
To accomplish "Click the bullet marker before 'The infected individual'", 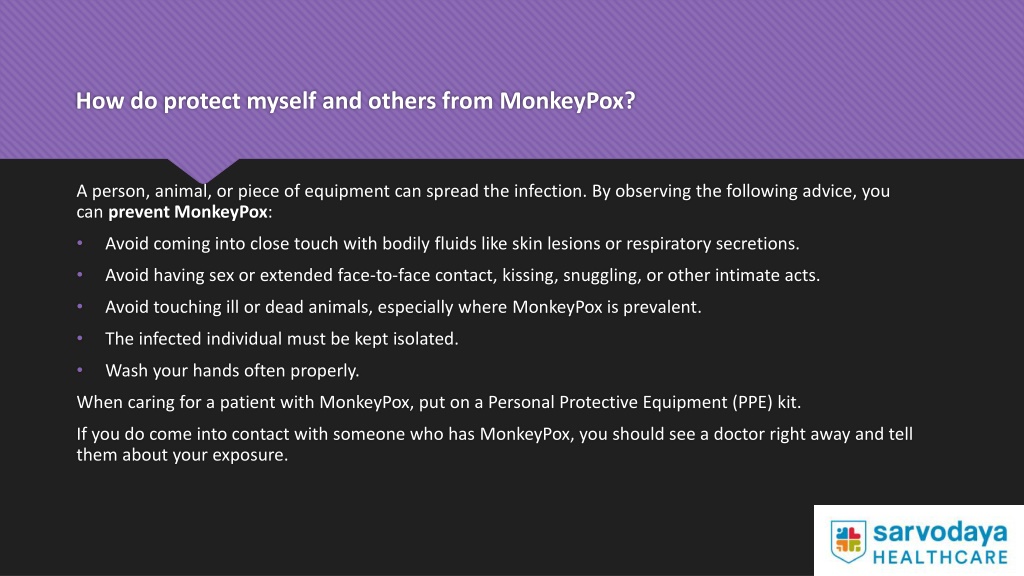I will [x=80, y=338].
